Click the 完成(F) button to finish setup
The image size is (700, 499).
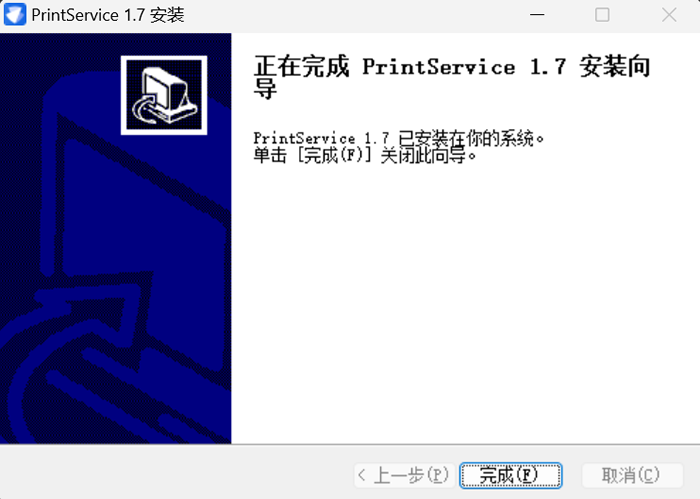click(511, 475)
